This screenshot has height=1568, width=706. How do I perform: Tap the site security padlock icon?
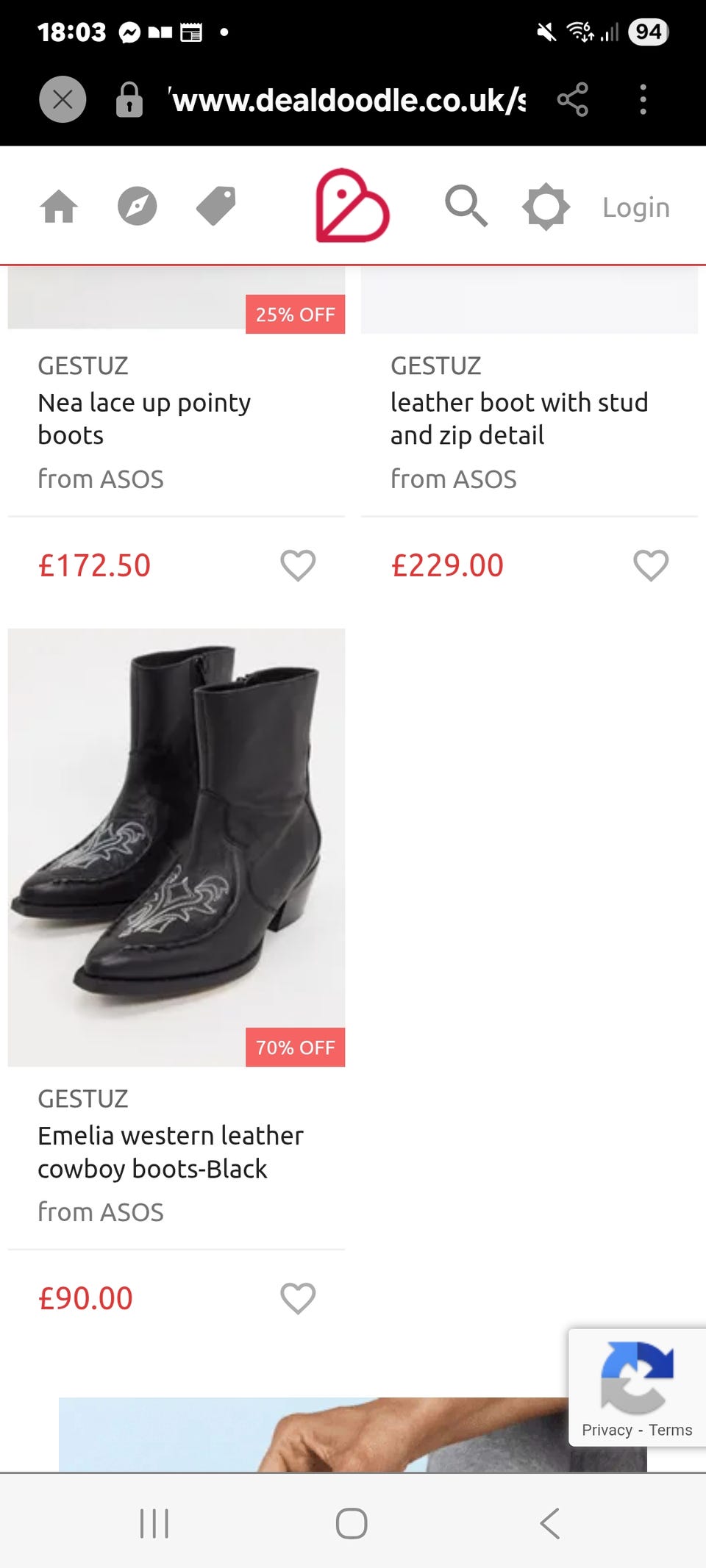129,100
